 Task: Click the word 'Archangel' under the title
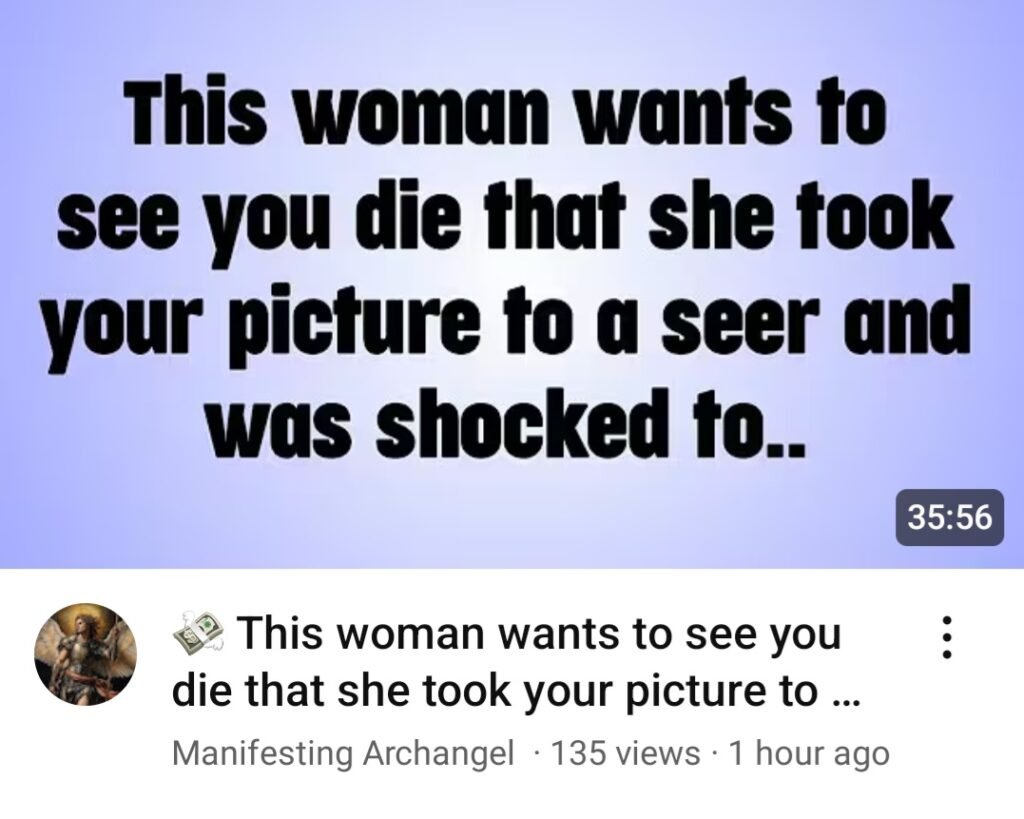coord(438,753)
